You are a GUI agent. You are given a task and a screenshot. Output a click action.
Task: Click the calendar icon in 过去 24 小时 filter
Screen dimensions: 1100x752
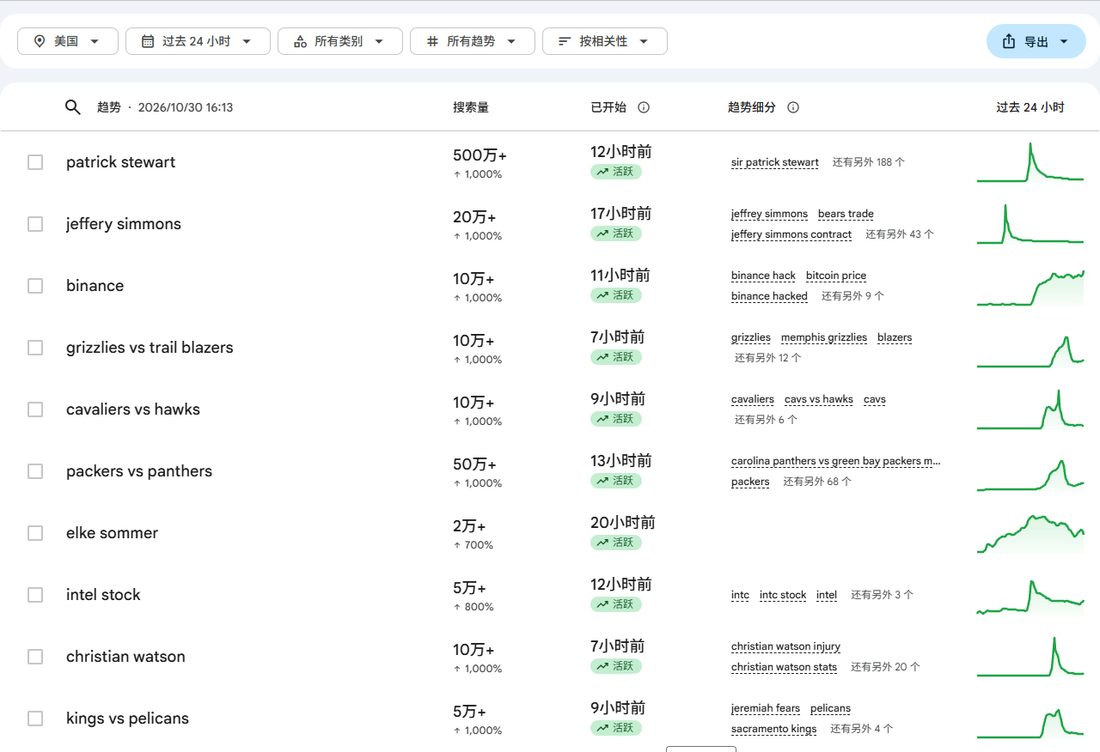tap(148, 41)
